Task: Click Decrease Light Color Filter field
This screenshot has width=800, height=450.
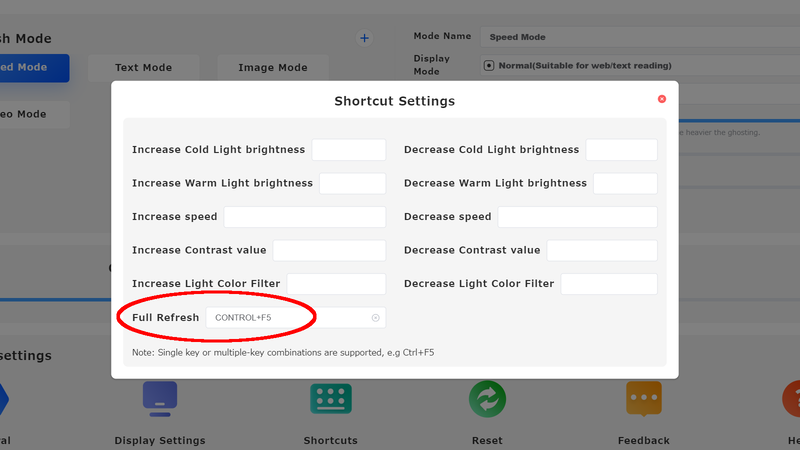Action: pyautogui.click(x=609, y=284)
